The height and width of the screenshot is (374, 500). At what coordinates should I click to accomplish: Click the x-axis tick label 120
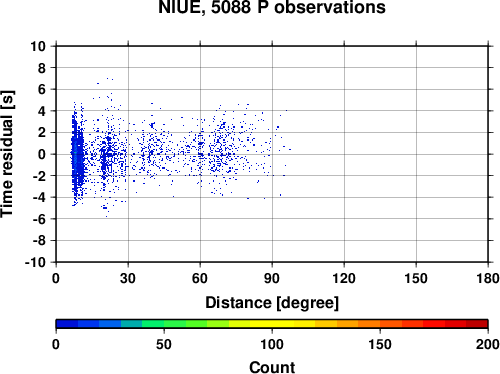click(344, 278)
